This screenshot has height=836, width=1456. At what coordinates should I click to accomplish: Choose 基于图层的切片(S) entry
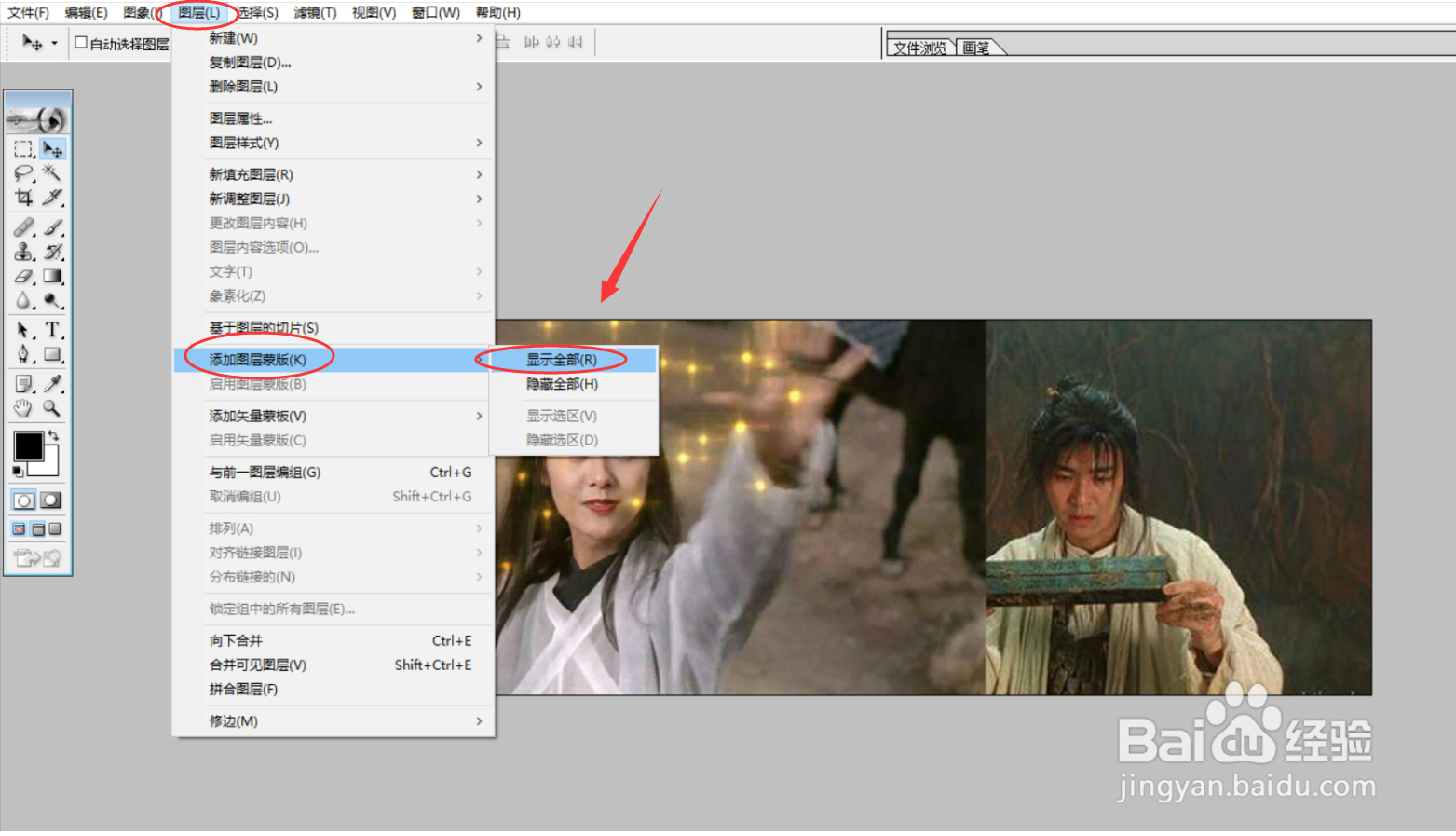coord(333,328)
